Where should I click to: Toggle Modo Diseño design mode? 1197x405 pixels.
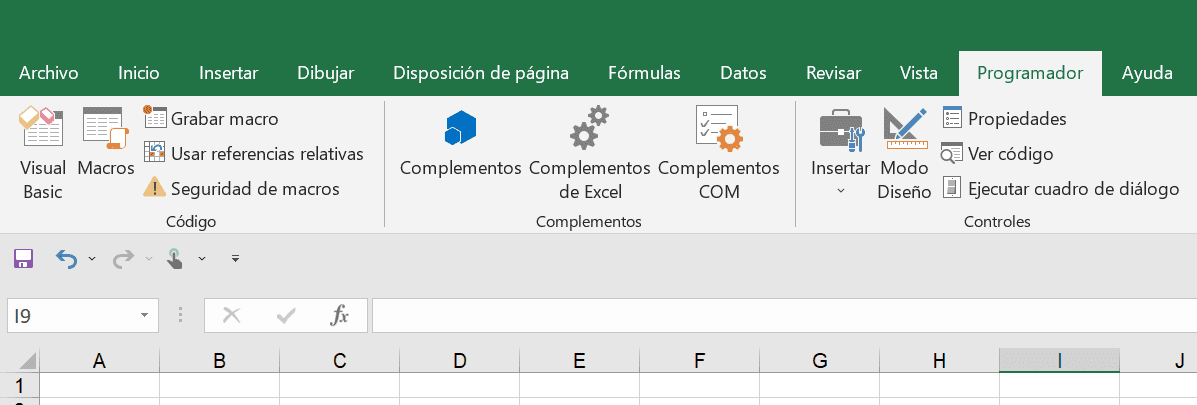[904, 152]
